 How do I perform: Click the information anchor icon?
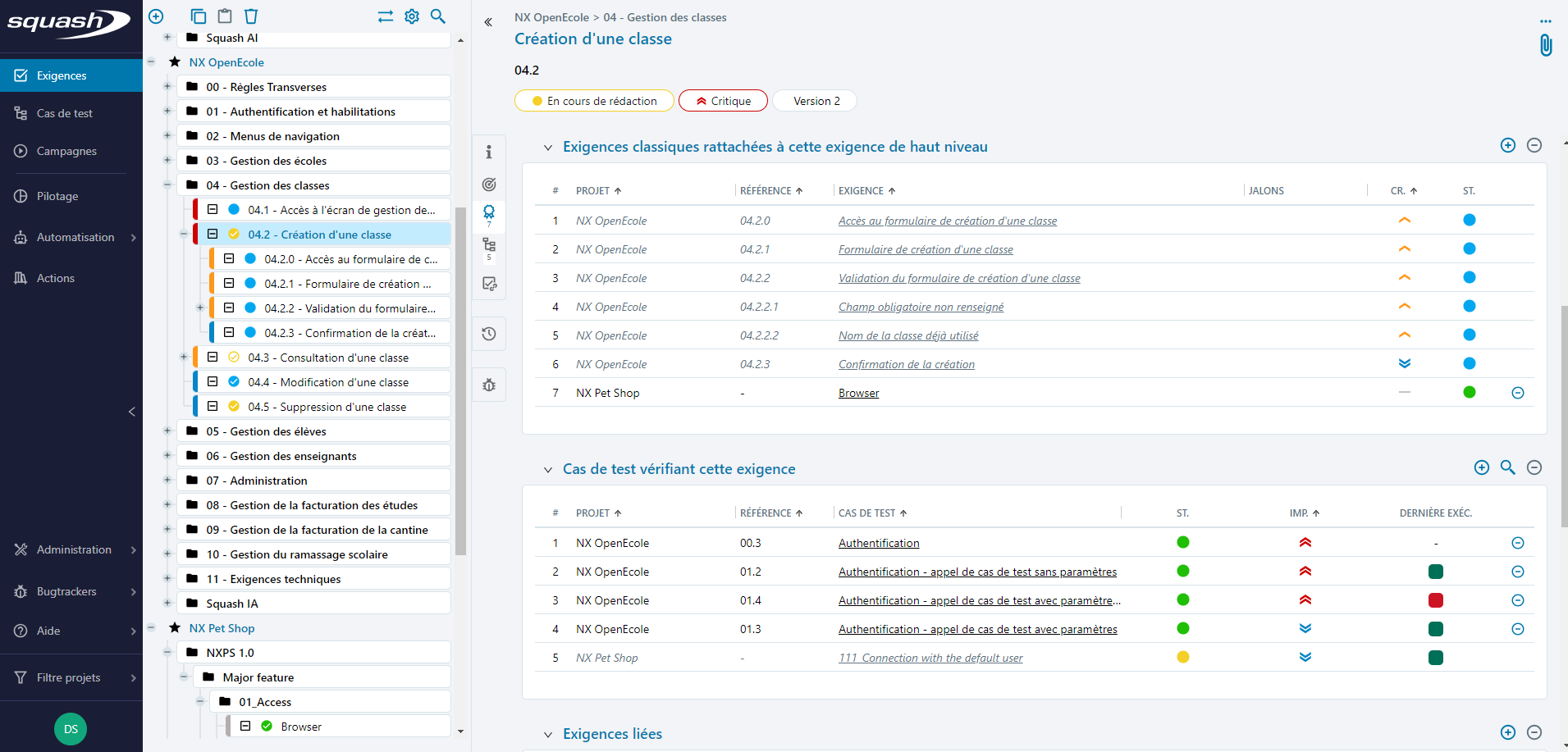click(489, 152)
